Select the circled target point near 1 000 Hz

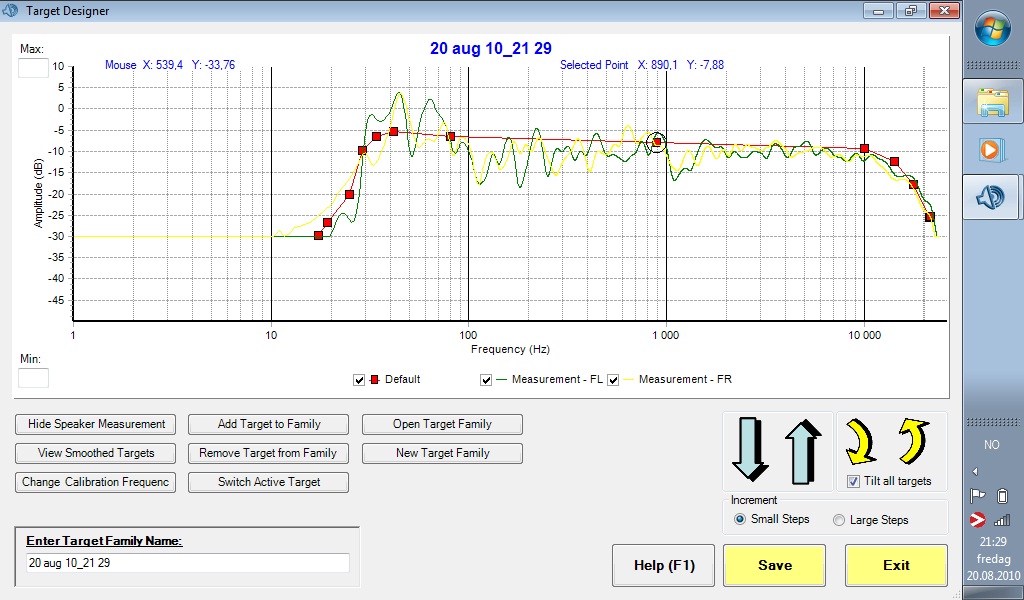(657, 142)
